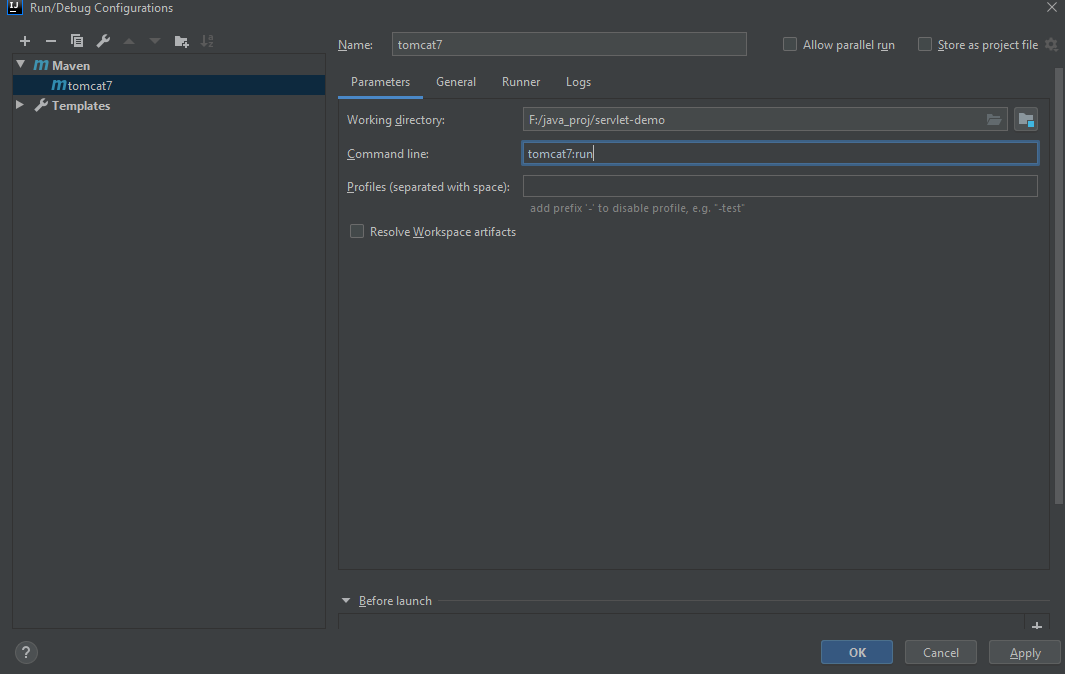Close the Run/Debug Configurations dialog
This screenshot has width=1065, height=674.
point(1051,7)
